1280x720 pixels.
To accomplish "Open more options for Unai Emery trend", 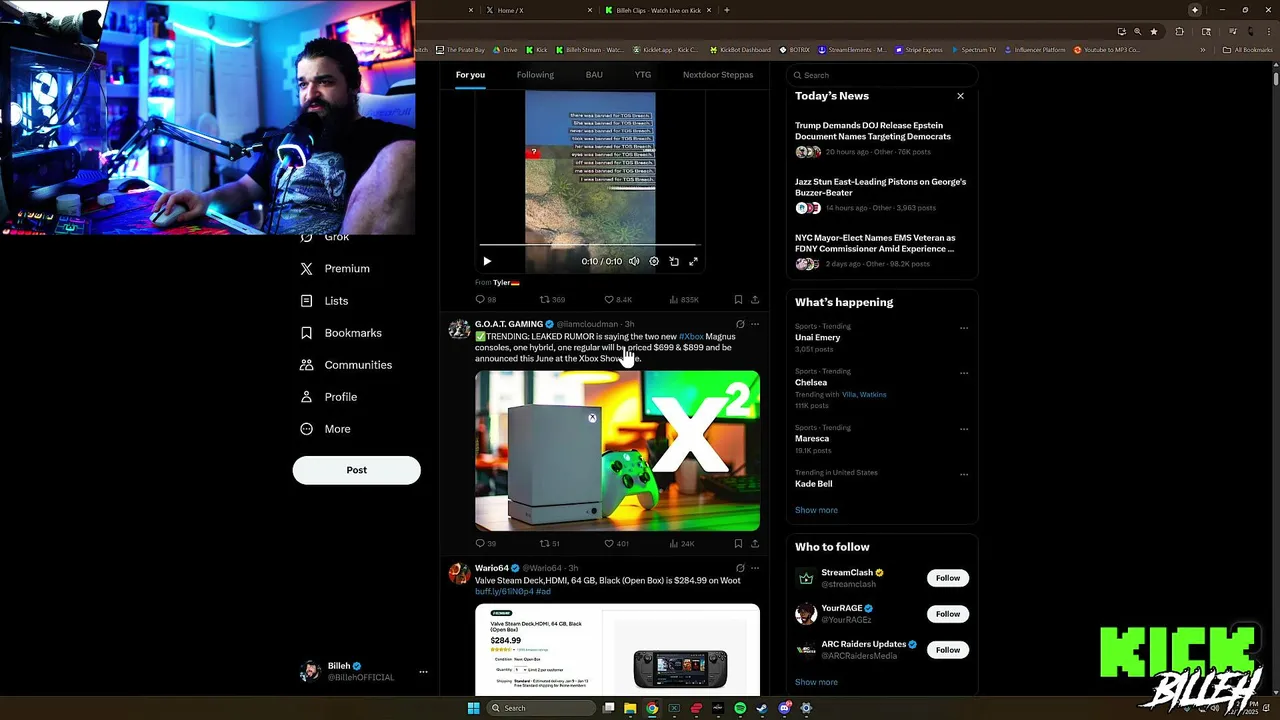I will 964,328.
